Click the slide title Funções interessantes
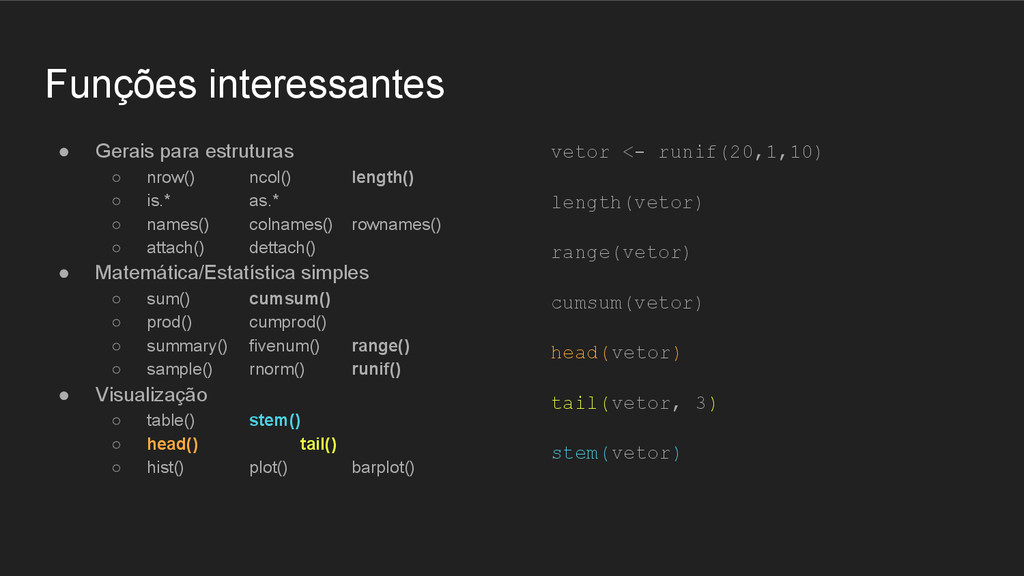 (x=245, y=84)
